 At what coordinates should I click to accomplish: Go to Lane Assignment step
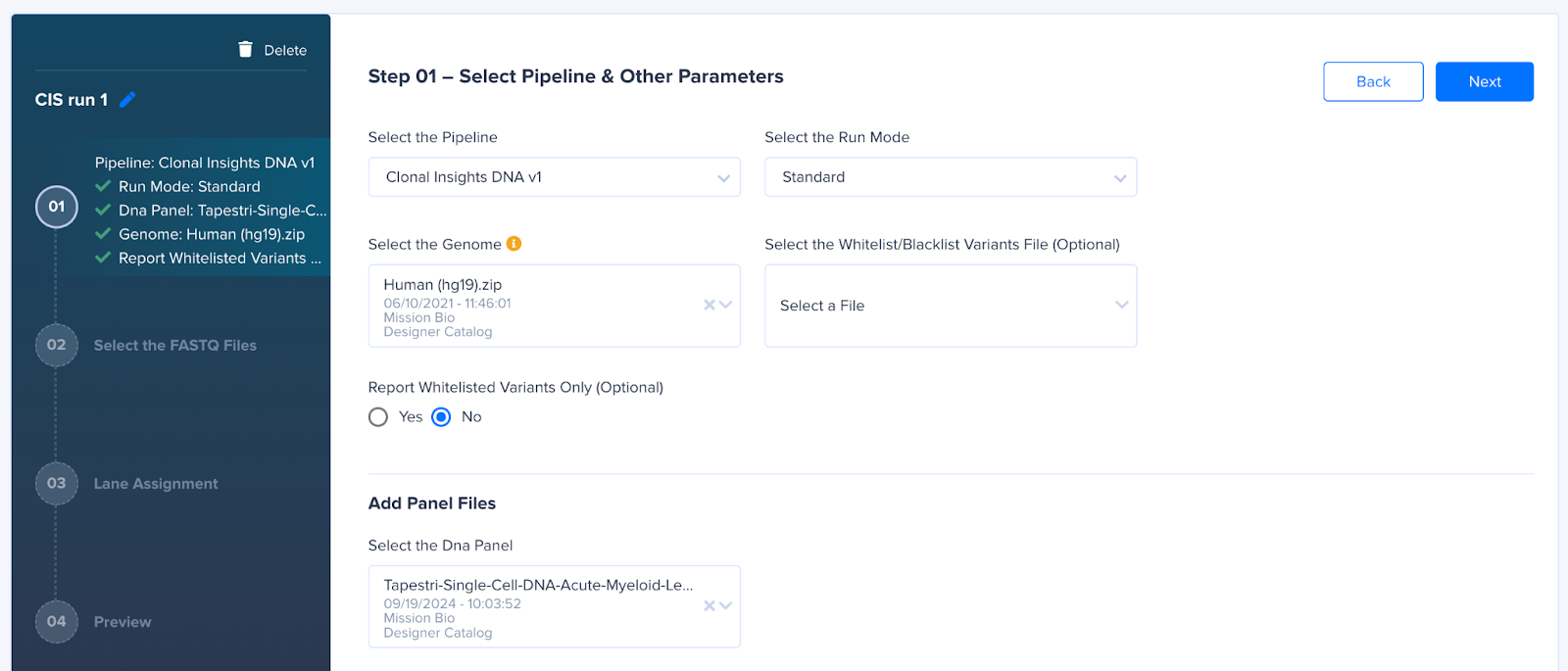156,483
